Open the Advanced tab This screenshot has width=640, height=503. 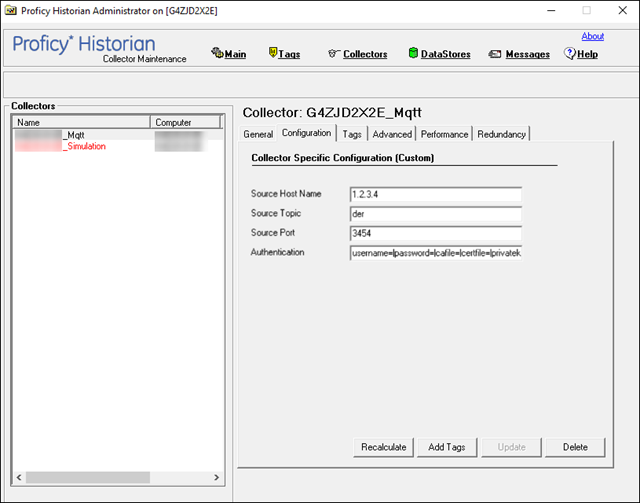(392, 134)
